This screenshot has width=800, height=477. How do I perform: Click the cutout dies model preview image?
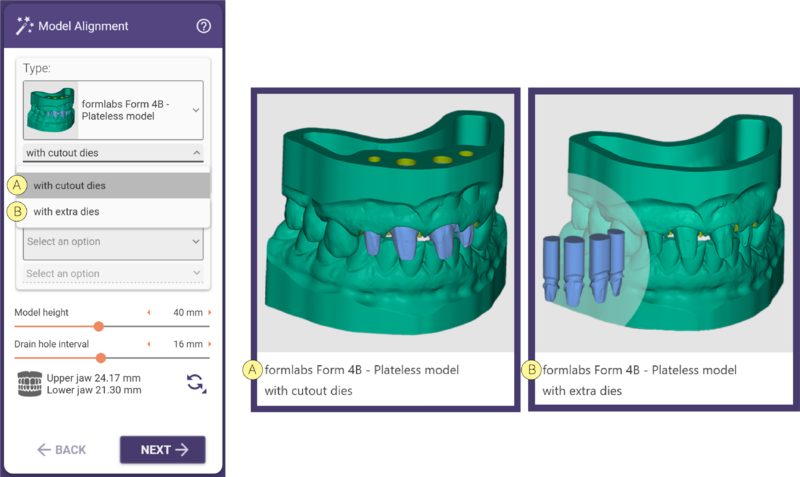pos(385,222)
